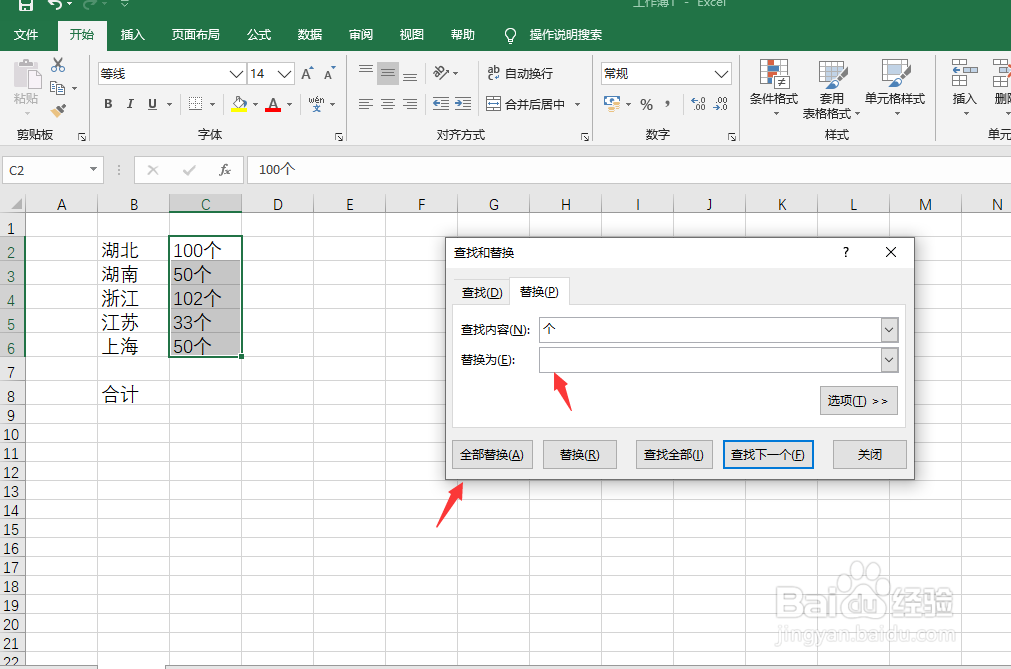1011x669 pixels.
Task: Open 替换为 history dropdown
Action: 889,360
